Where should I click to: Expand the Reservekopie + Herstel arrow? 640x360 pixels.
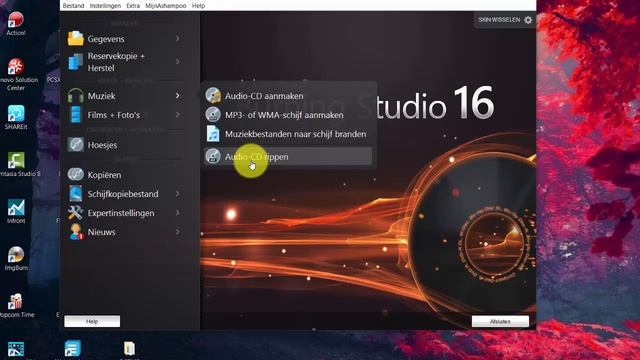(x=178, y=62)
